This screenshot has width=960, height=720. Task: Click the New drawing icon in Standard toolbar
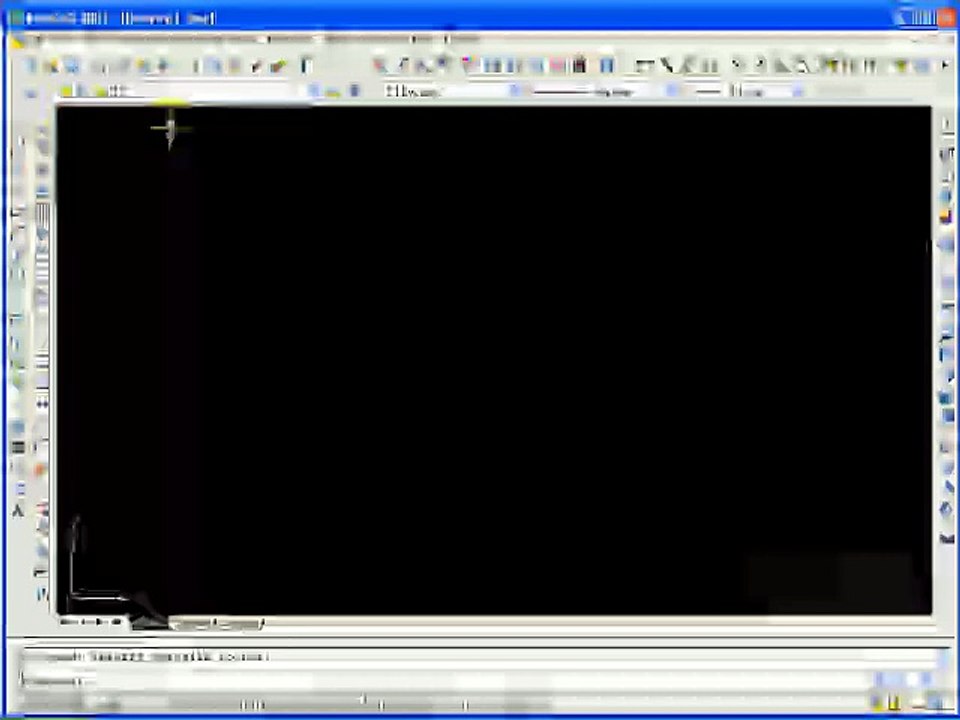click(31, 66)
